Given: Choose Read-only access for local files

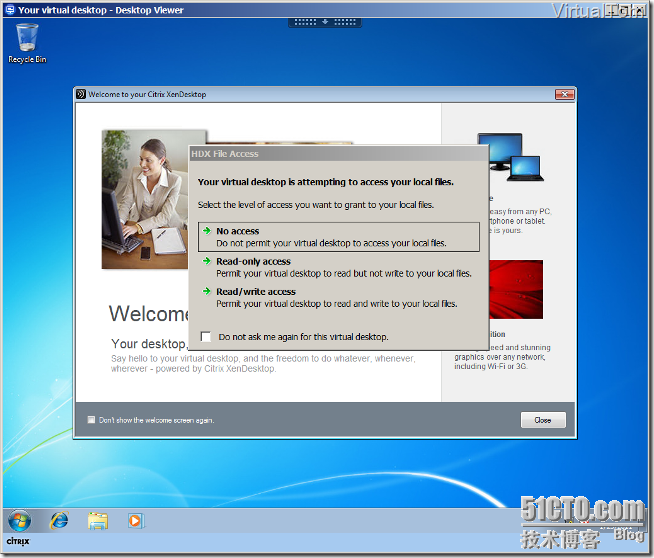Looking at the screenshot, I should [337, 267].
